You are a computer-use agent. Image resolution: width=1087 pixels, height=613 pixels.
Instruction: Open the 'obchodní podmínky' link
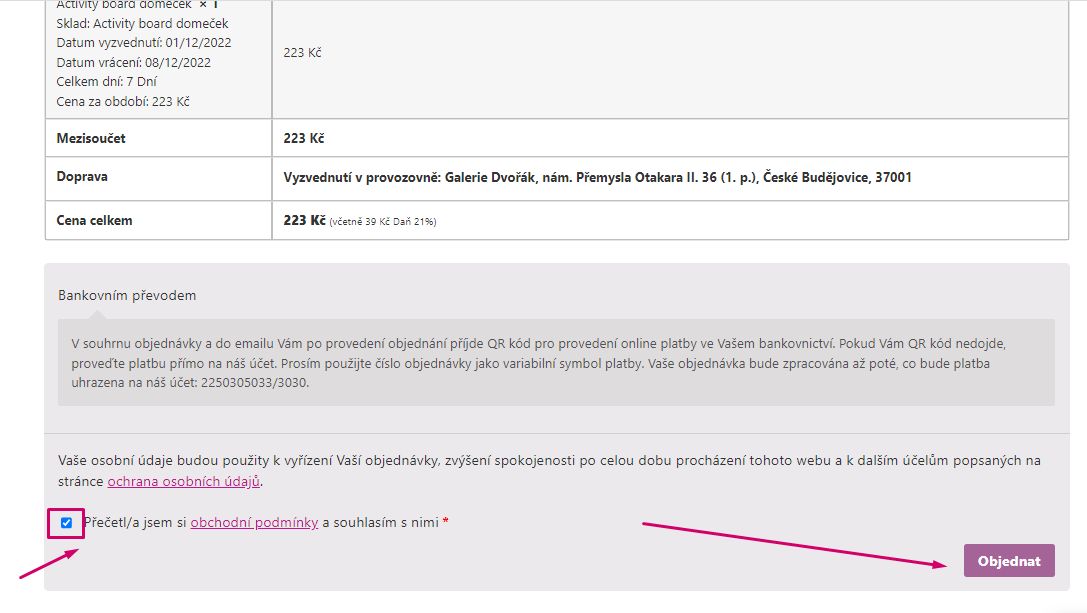coord(254,522)
